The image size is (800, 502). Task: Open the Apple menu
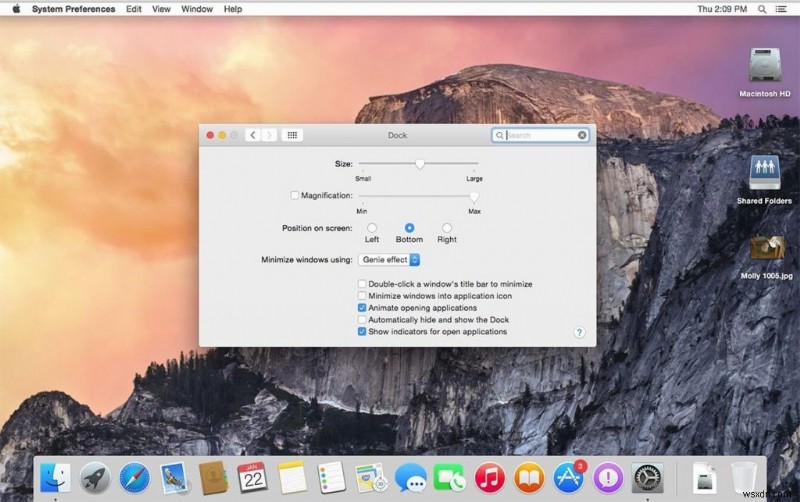(16, 9)
